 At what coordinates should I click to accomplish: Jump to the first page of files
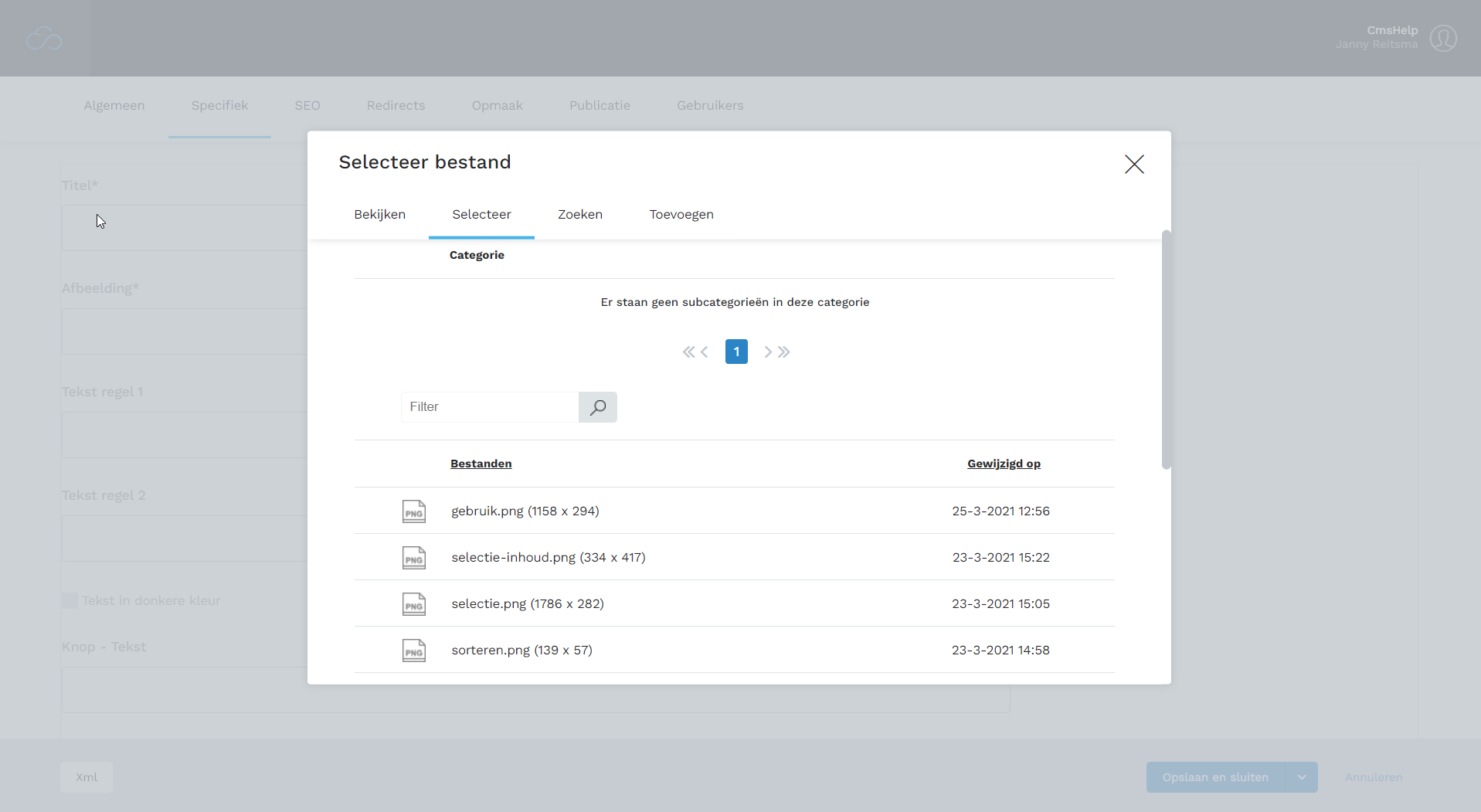[688, 352]
